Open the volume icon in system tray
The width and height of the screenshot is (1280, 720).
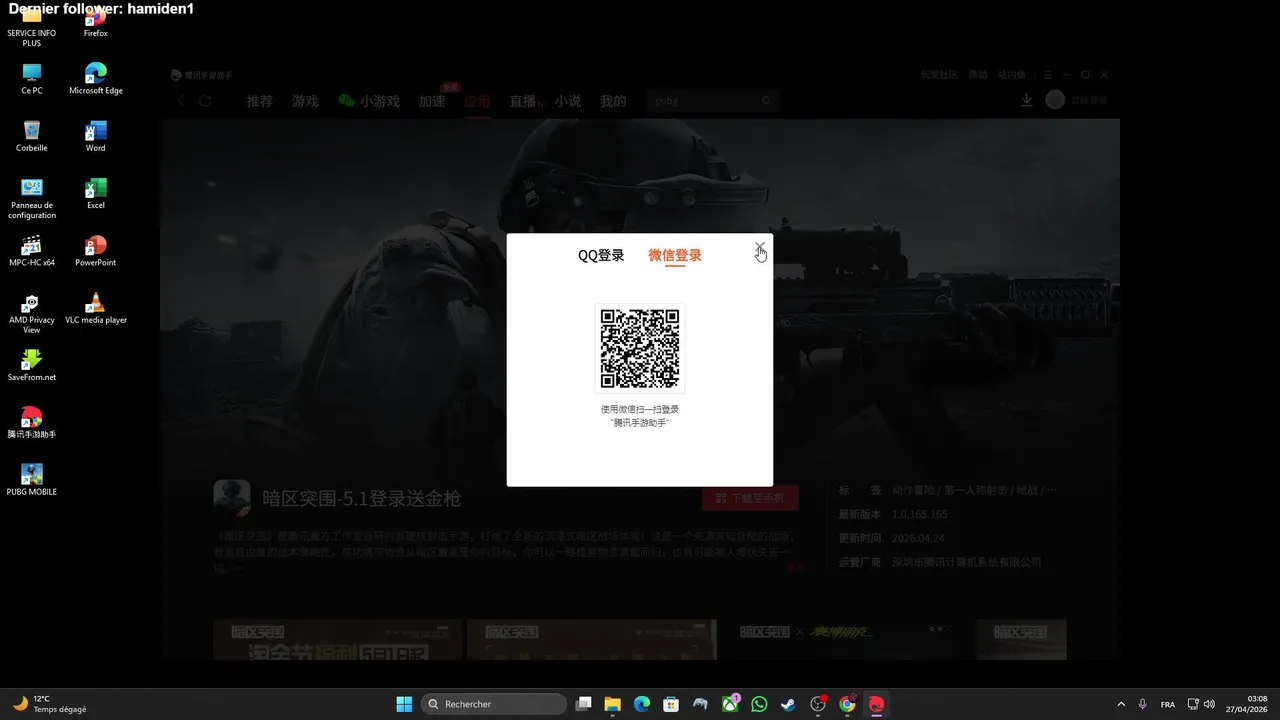tap(1210, 704)
